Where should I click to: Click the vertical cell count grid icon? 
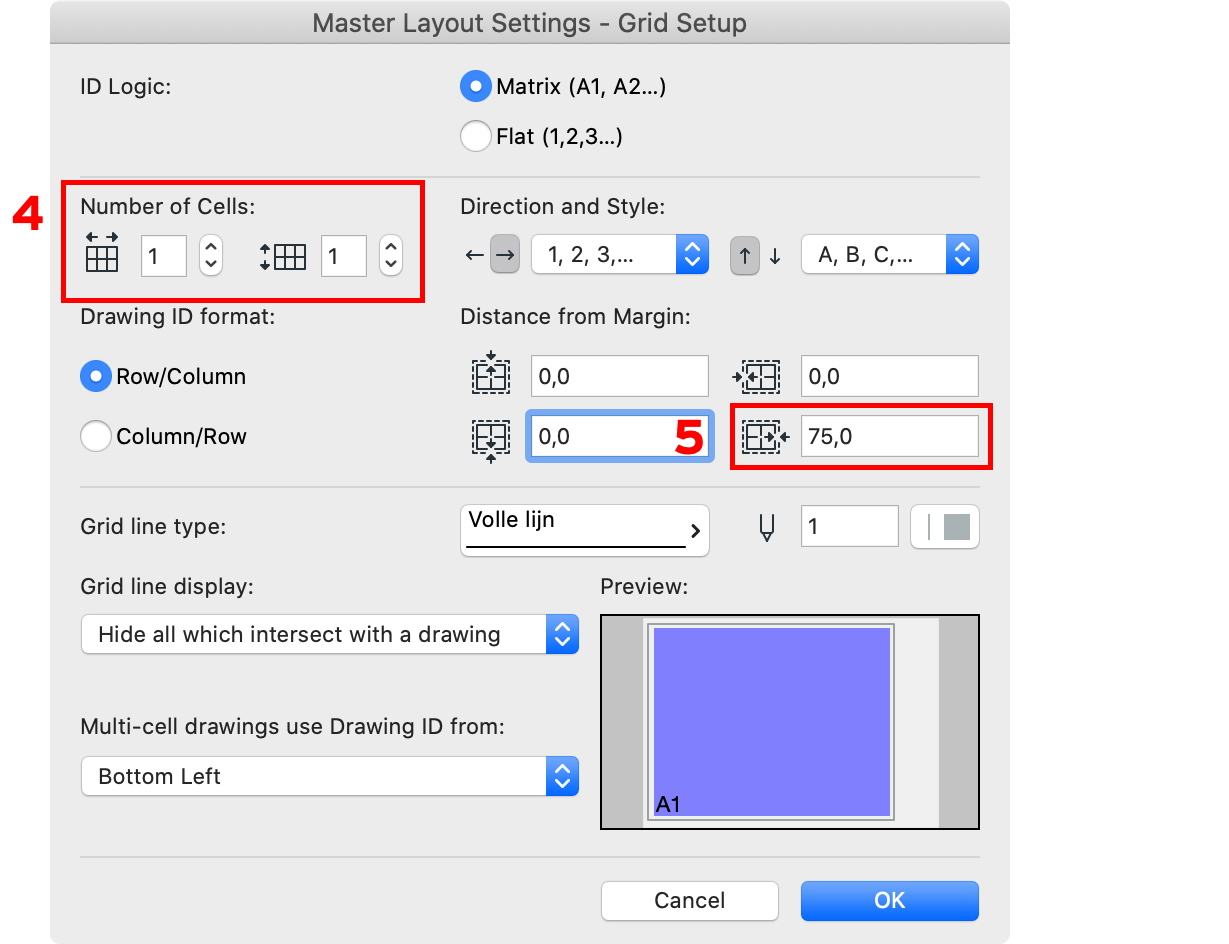[283, 256]
